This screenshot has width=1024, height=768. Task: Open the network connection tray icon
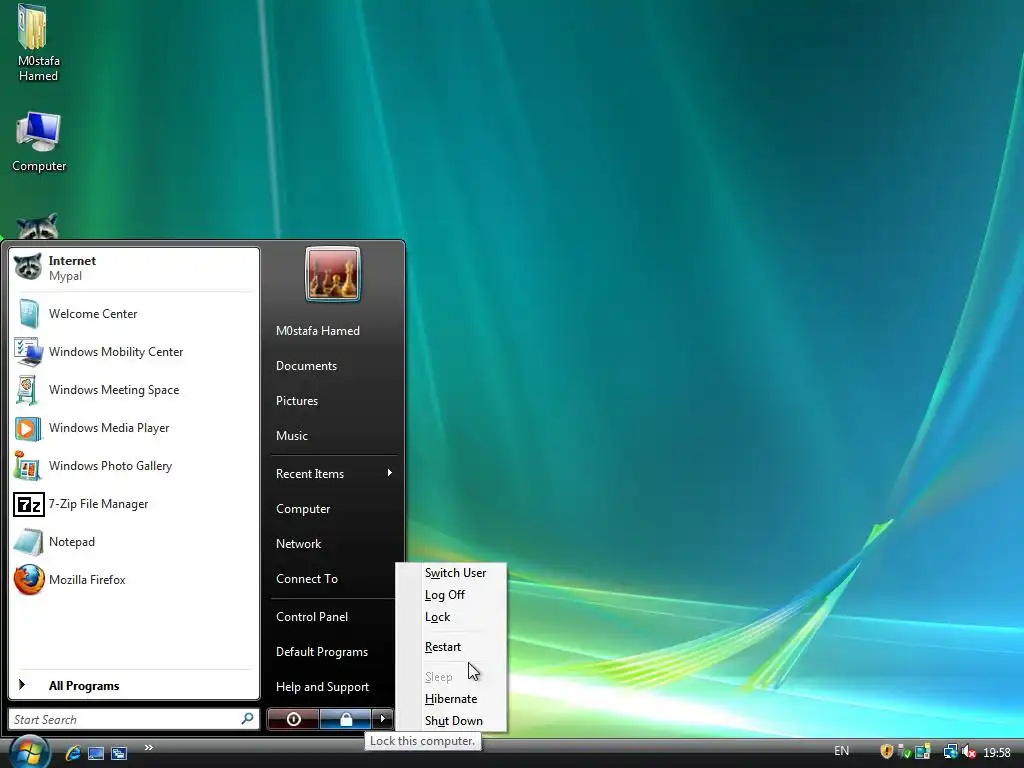950,752
